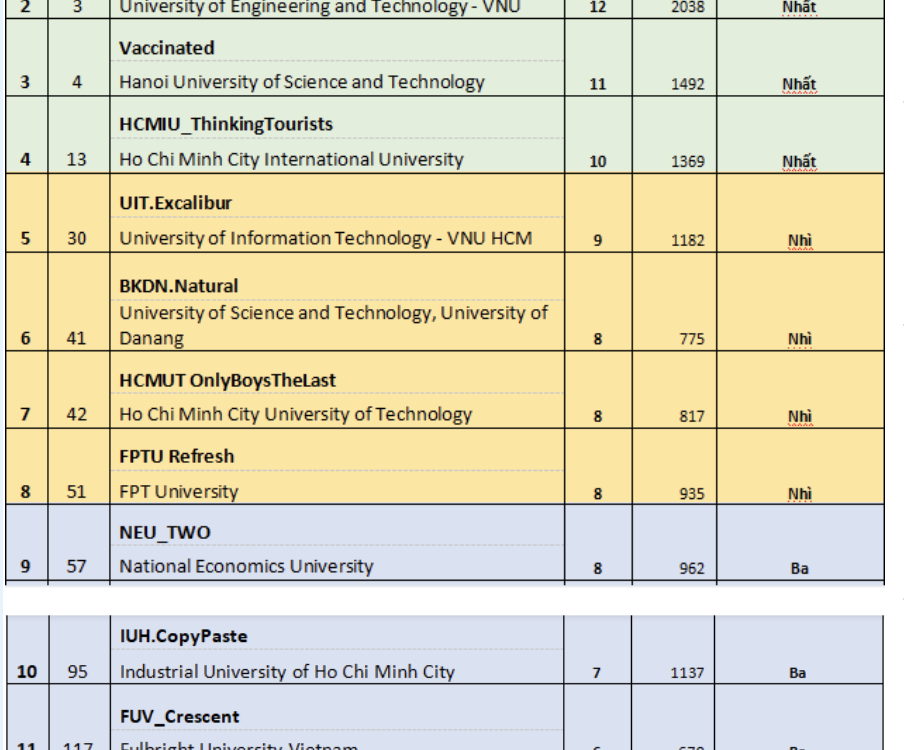This screenshot has height=750, width=904.
Task: Click team name "HCMIU_ThinkingTourists"
Action: point(226,124)
